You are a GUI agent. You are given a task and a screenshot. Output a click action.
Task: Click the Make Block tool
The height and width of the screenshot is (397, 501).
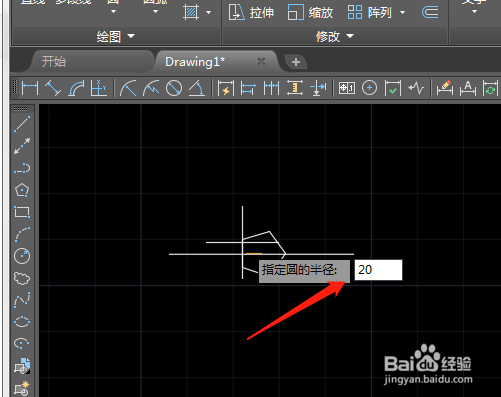pyautogui.click(x=22, y=388)
